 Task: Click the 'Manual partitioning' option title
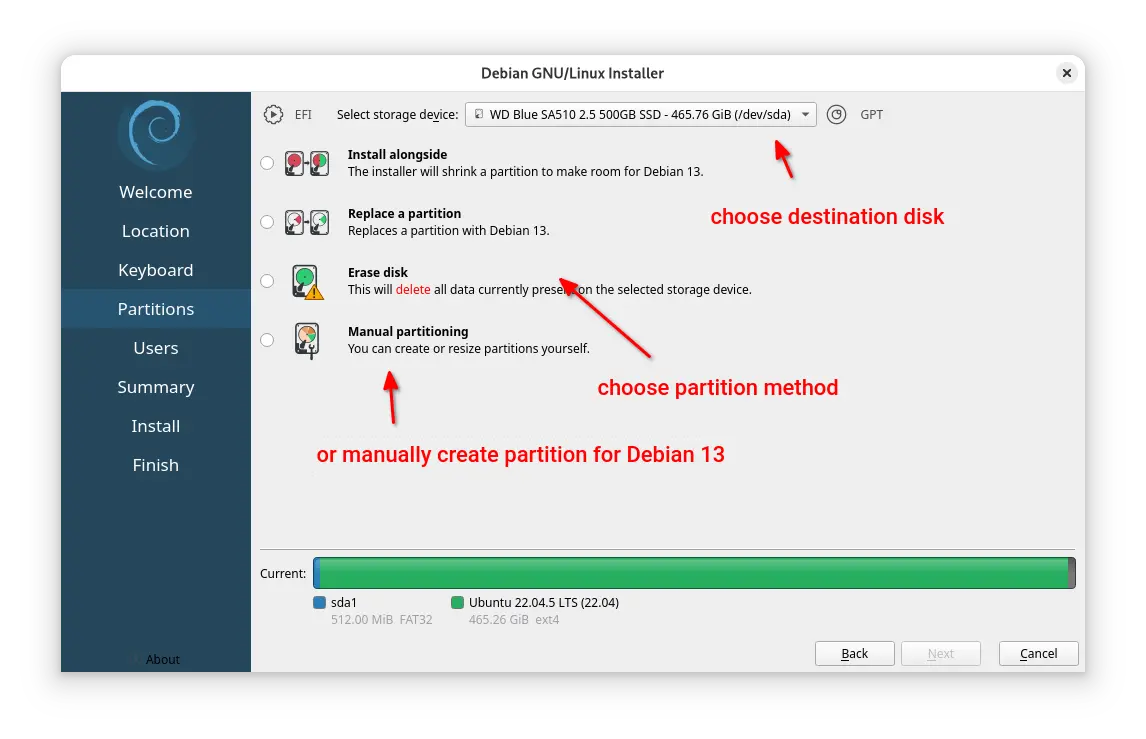[408, 332]
